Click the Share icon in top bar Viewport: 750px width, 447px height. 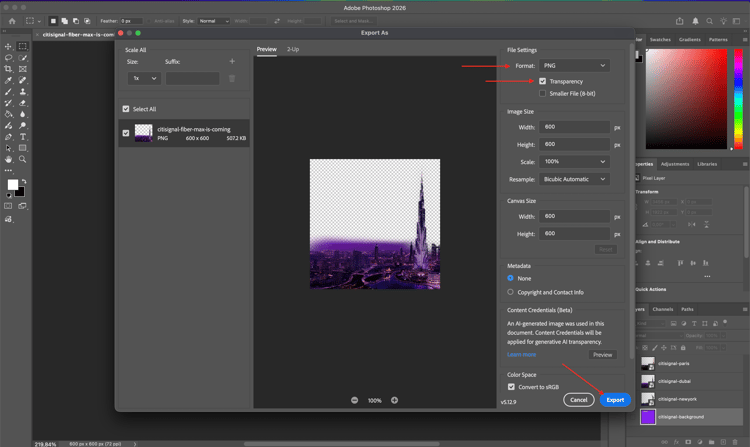pyautogui.click(x=681, y=20)
